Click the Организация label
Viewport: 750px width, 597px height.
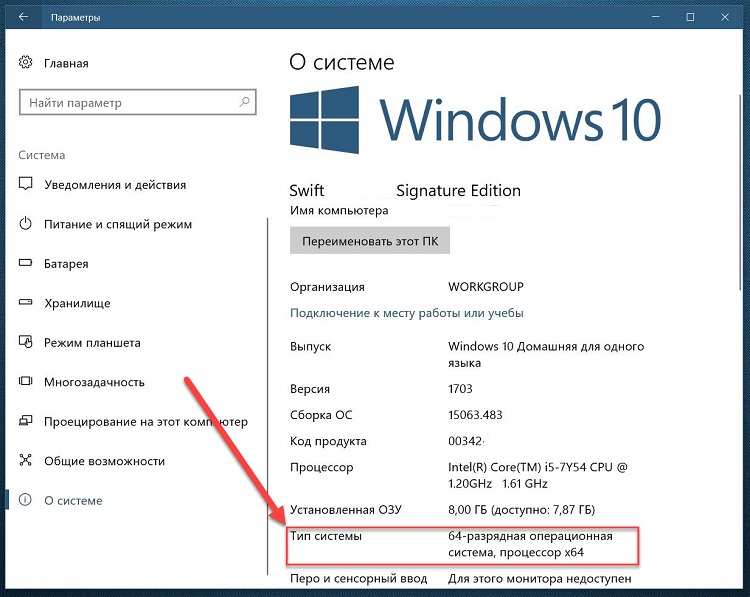[x=327, y=287]
